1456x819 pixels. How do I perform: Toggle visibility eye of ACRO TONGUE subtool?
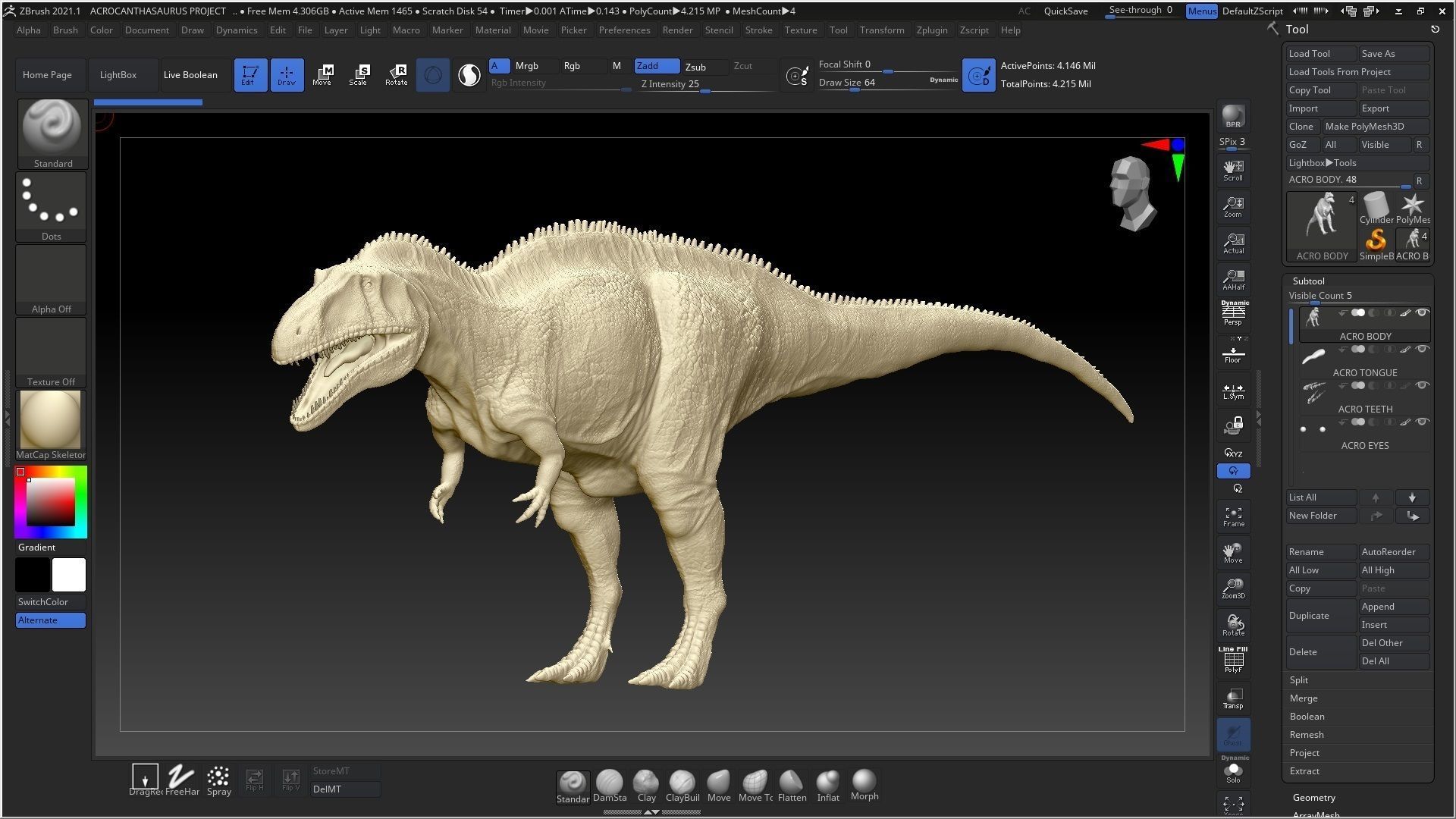[1422, 350]
